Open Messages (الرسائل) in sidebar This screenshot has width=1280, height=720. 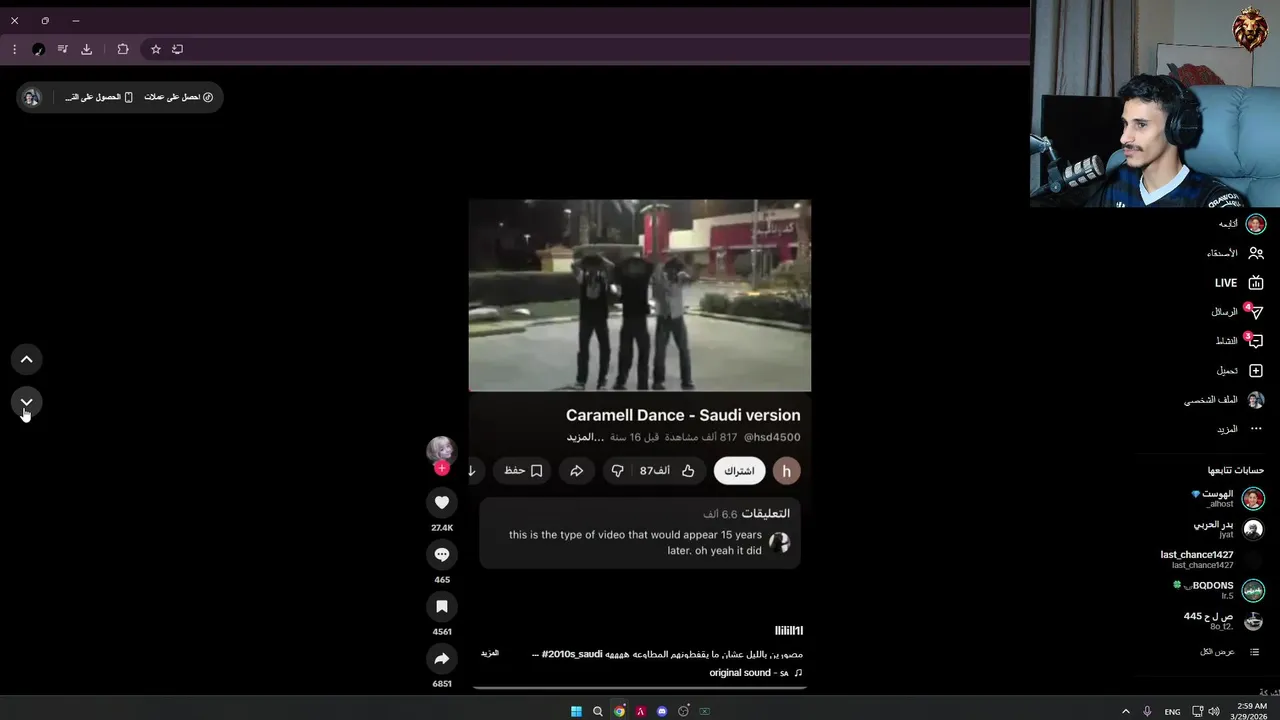click(x=1237, y=312)
